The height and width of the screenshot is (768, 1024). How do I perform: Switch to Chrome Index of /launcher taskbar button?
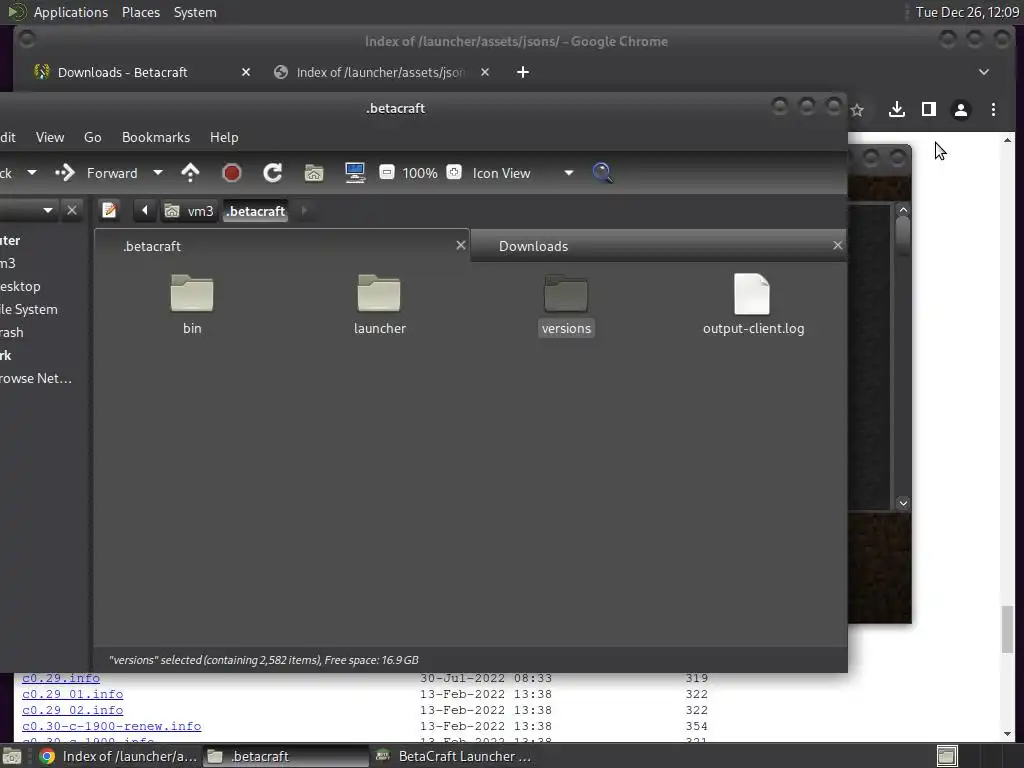(118, 756)
